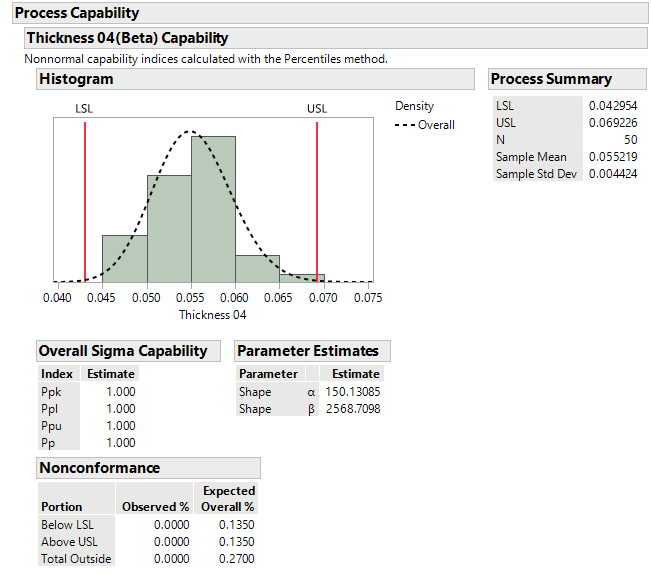Image resolution: width=651 pixels, height=574 pixels.
Task: Click the Thickness 04 axis label
Action: coord(213,315)
